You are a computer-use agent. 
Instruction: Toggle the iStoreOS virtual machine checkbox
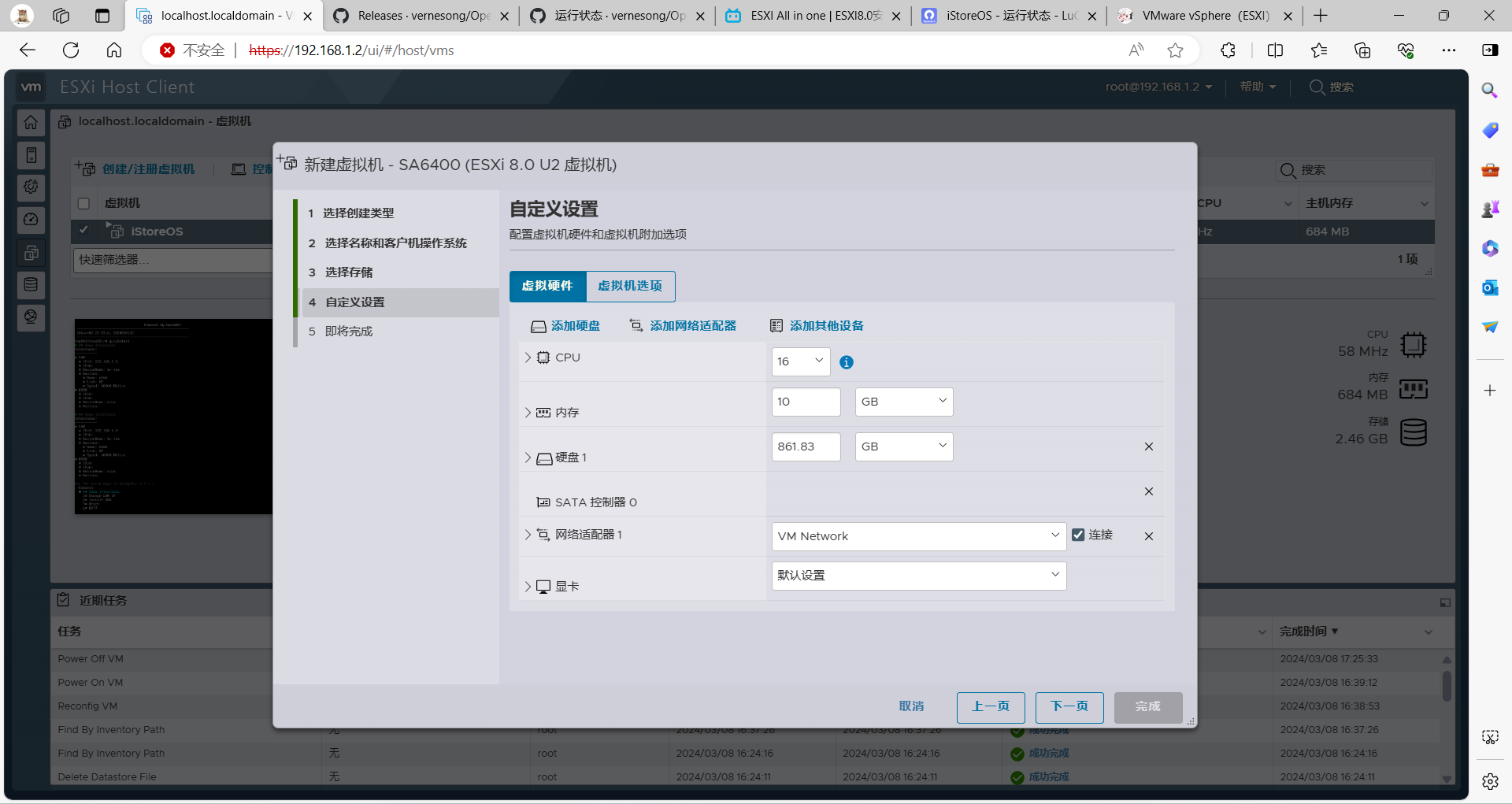pos(83,231)
